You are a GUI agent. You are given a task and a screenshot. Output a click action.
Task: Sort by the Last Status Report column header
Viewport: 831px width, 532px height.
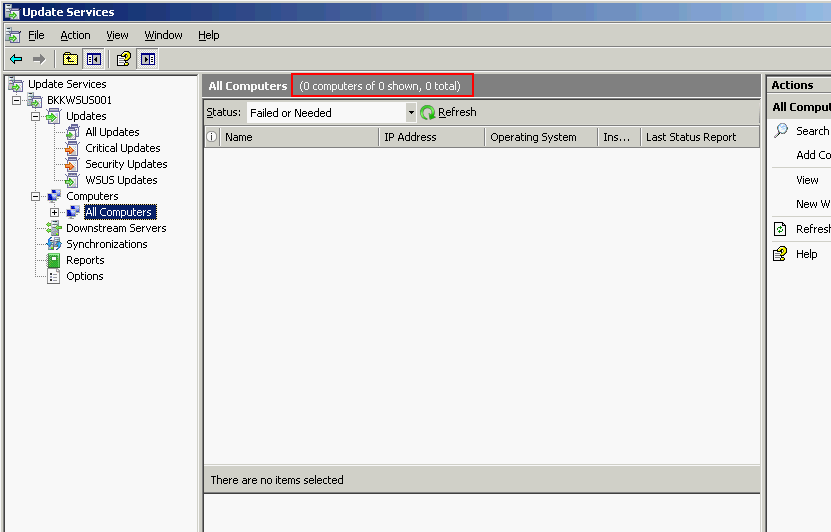point(700,137)
